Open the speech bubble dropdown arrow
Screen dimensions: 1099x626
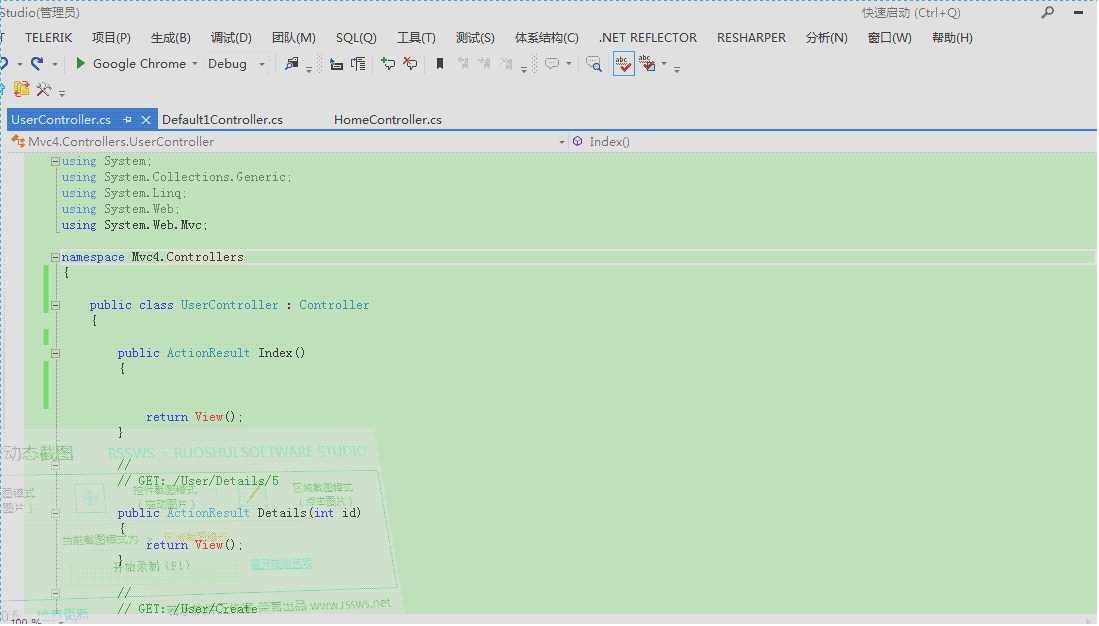tap(568, 64)
